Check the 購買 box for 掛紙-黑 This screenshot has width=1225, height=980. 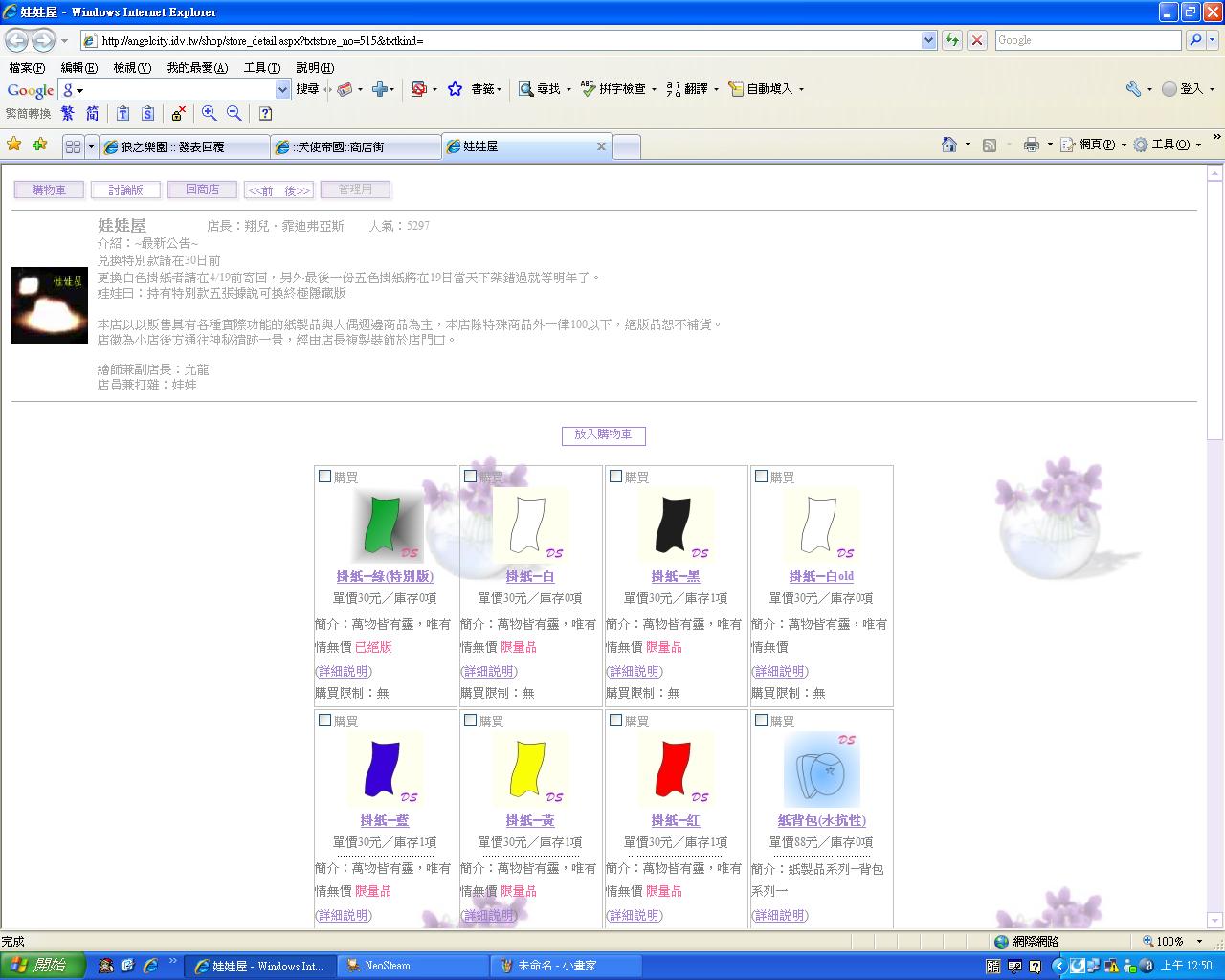point(615,476)
